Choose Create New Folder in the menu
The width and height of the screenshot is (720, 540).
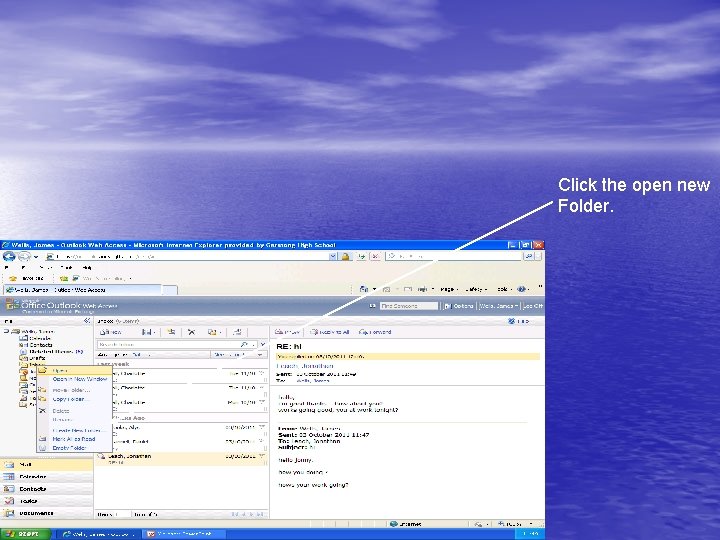tap(74, 431)
